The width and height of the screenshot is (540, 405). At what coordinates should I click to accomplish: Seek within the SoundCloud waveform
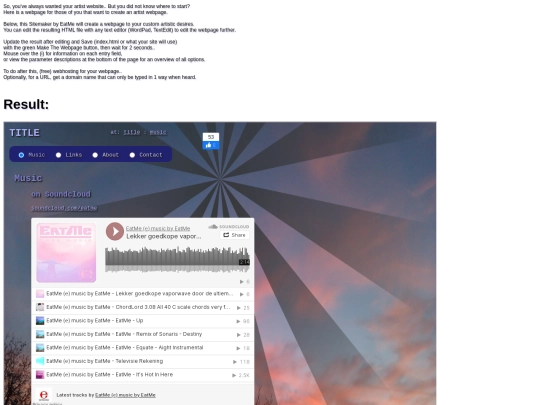pyautogui.click(x=177, y=260)
